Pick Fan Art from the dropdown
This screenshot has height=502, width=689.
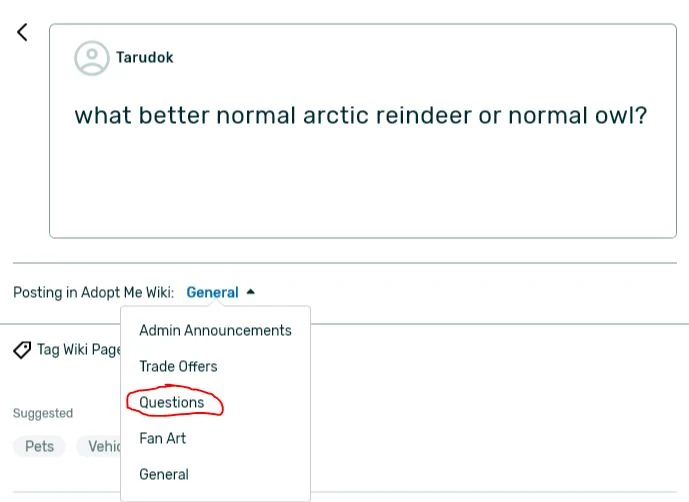[x=163, y=438]
